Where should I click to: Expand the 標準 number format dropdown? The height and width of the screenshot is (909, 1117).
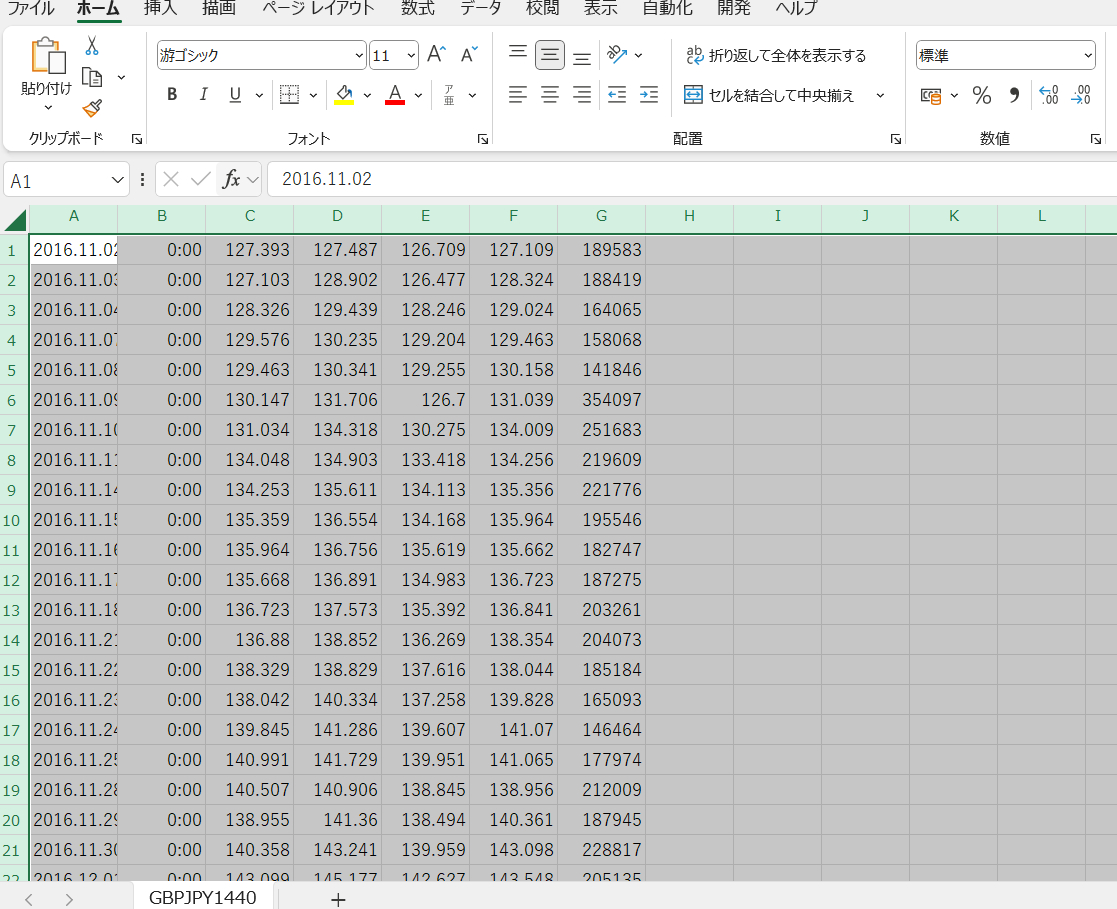pyautogui.click(x=1088, y=55)
